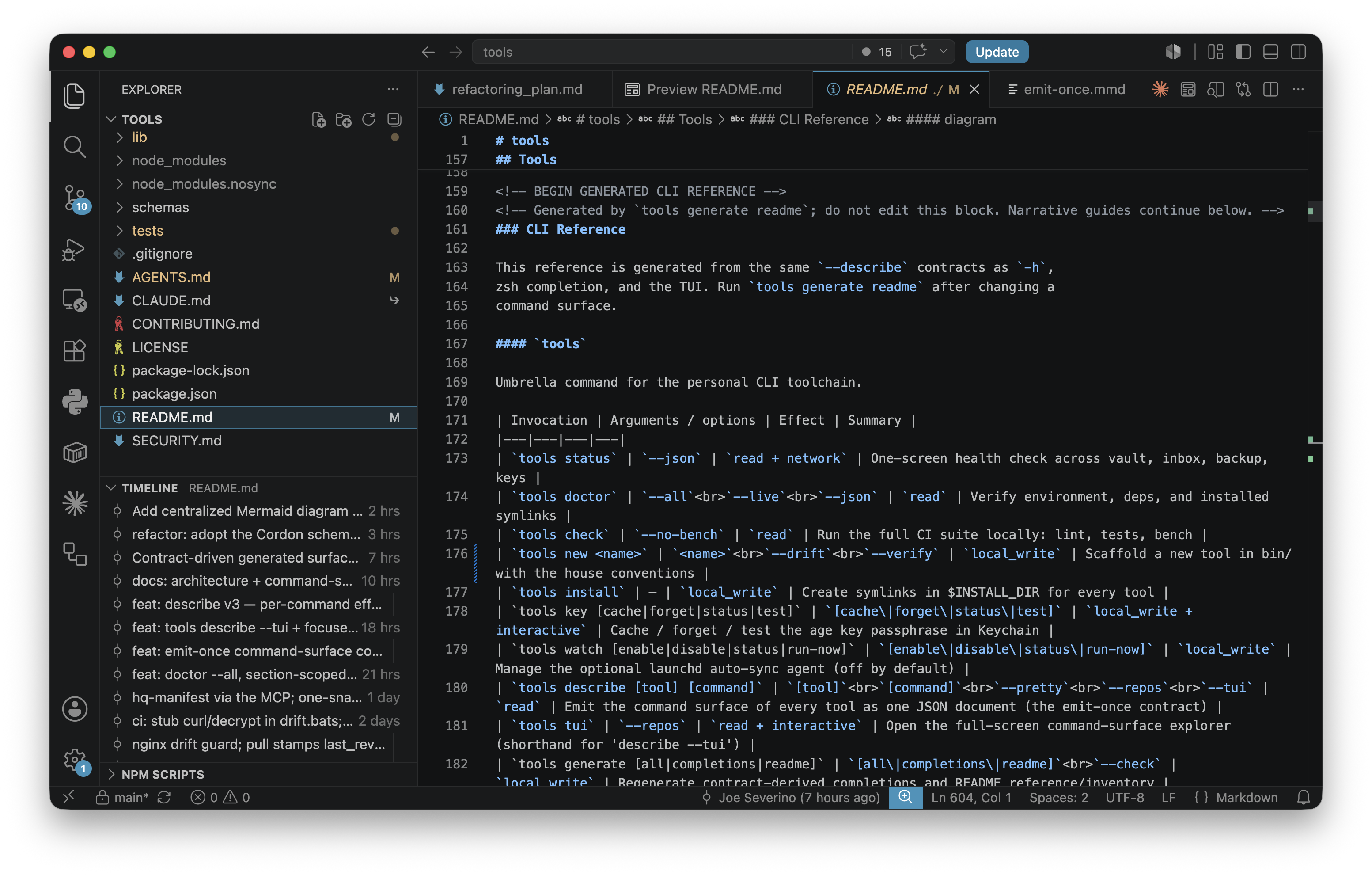
Task: Click '### CLI Reference' breadcrumb segment
Action: 808,119
